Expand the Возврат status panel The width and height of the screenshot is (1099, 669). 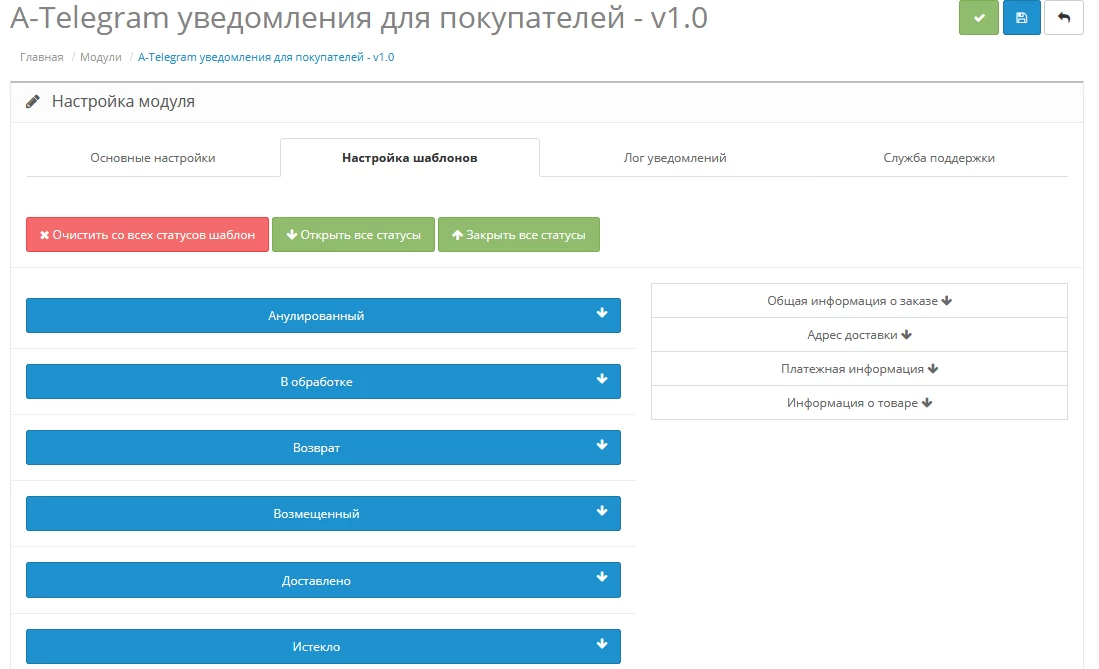point(323,447)
